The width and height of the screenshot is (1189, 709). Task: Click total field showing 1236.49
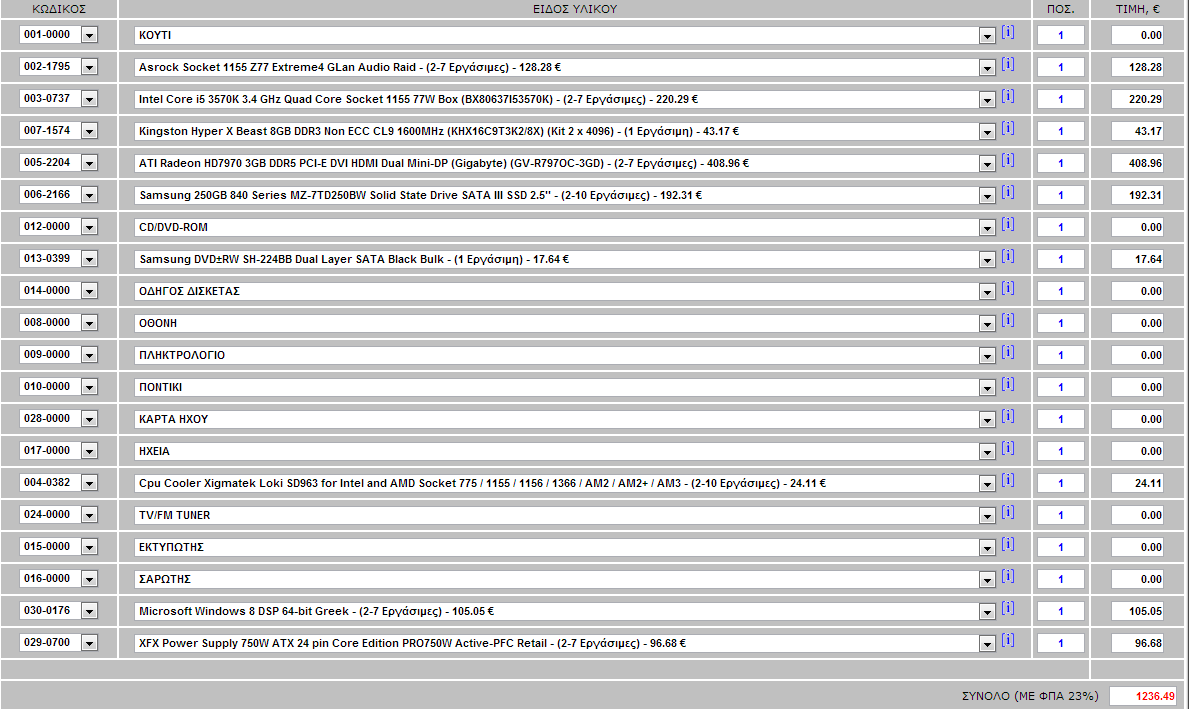(1143, 695)
